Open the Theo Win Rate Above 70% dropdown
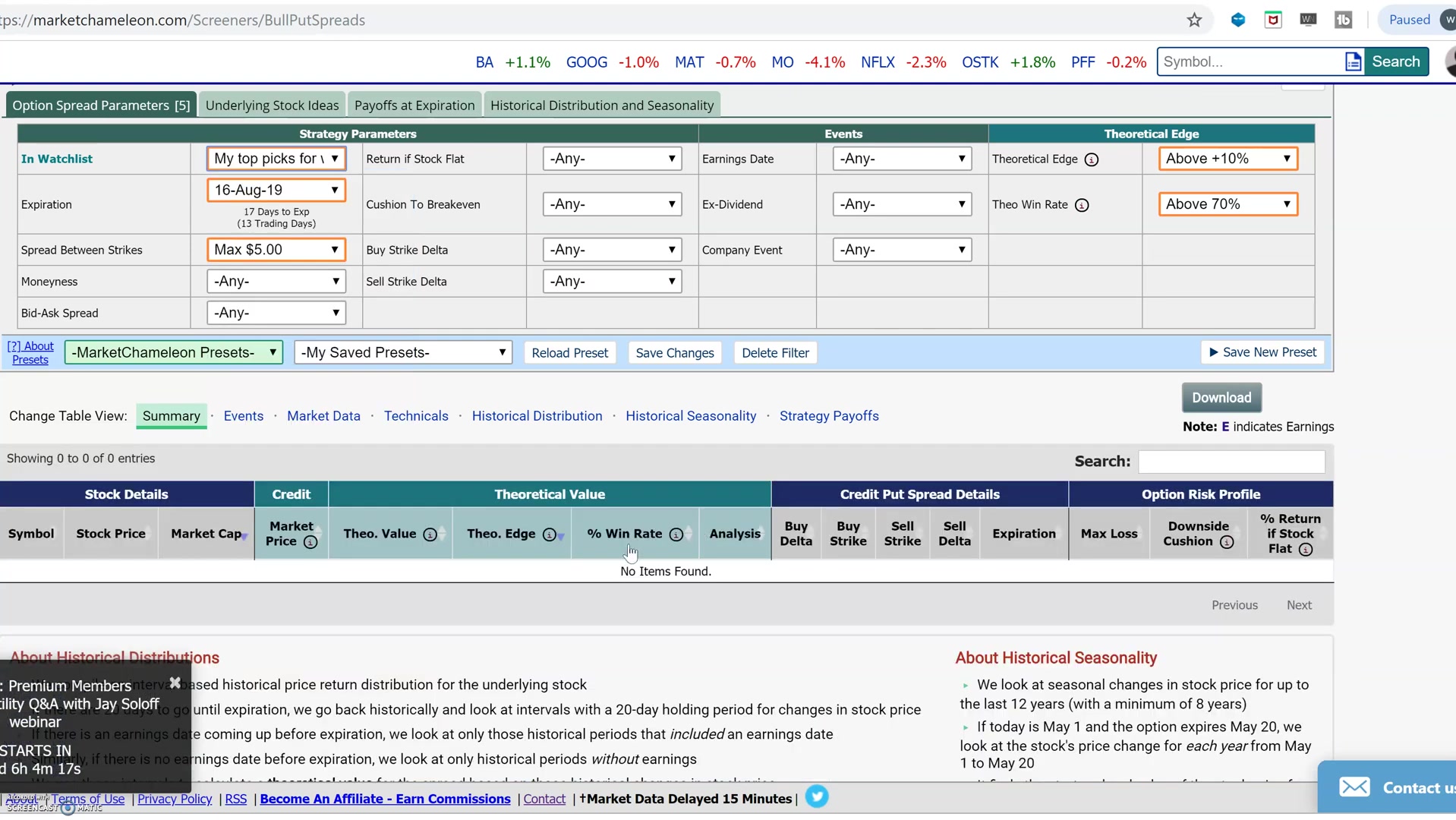The width and height of the screenshot is (1456, 820). tap(1228, 204)
